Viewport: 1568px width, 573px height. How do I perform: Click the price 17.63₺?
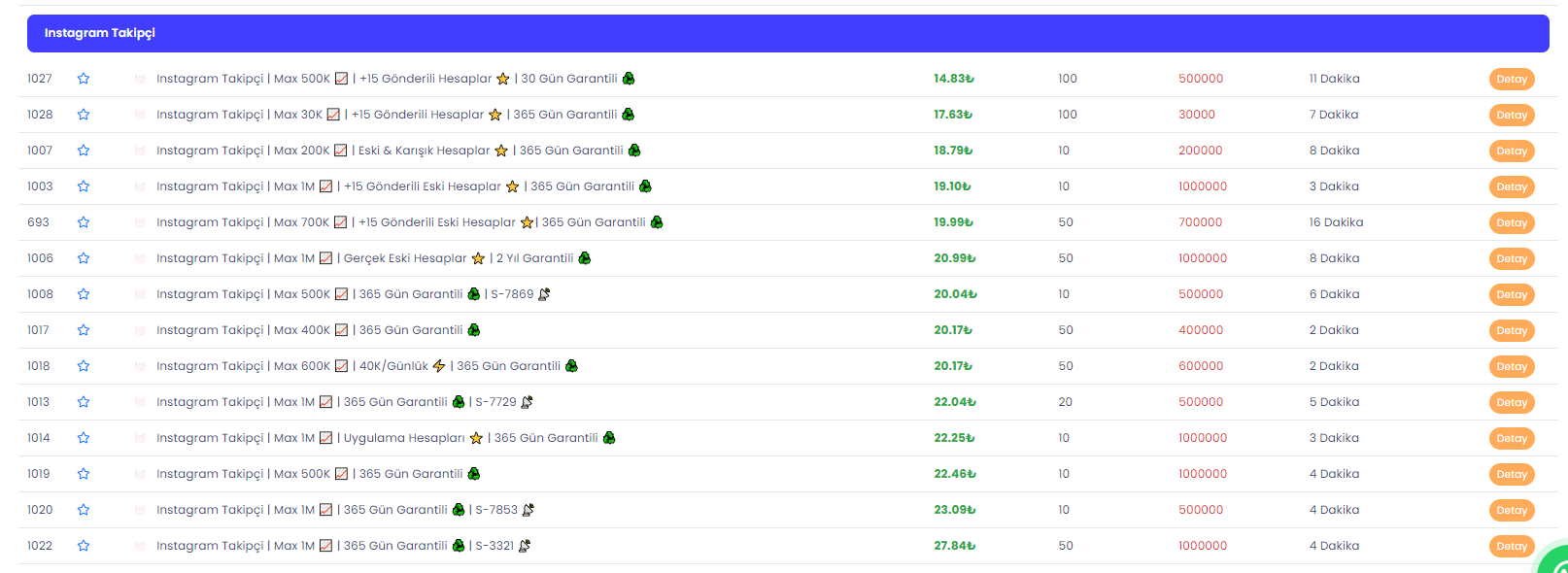[x=953, y=115]
